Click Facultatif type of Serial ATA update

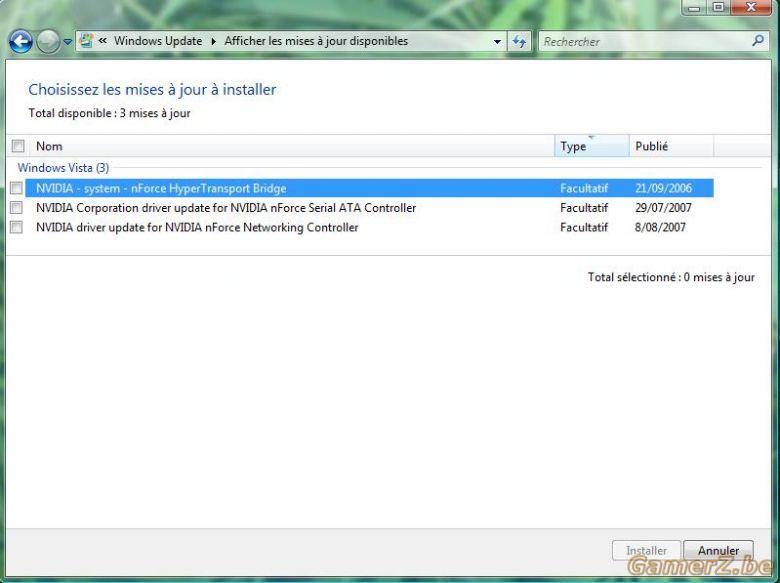coord(584,207)
